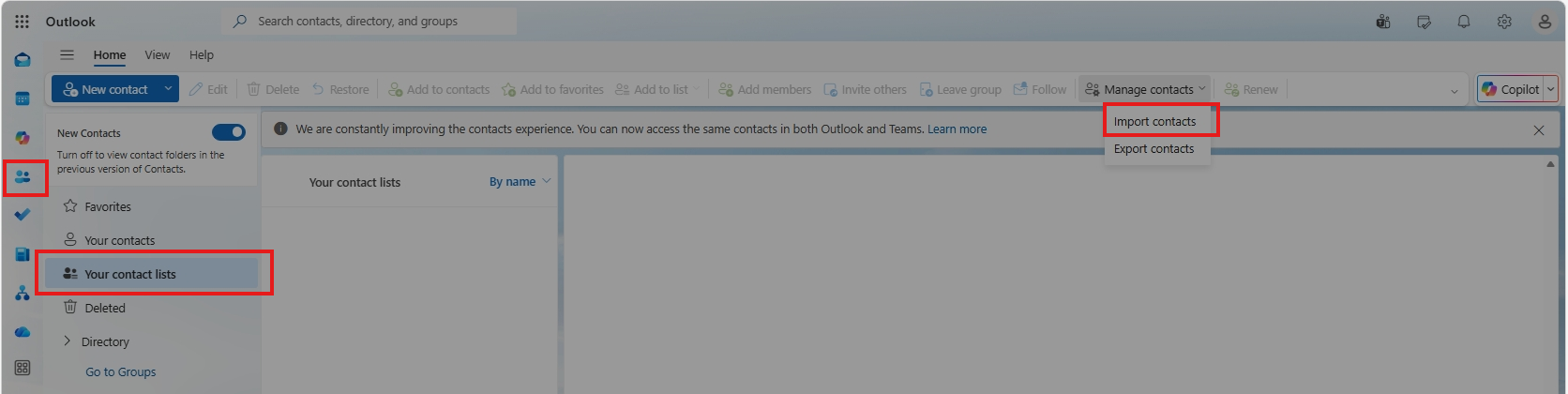Open the blue save-disk app icon in rail
This screenshot has width=1568, height=394.
point(23,254)
